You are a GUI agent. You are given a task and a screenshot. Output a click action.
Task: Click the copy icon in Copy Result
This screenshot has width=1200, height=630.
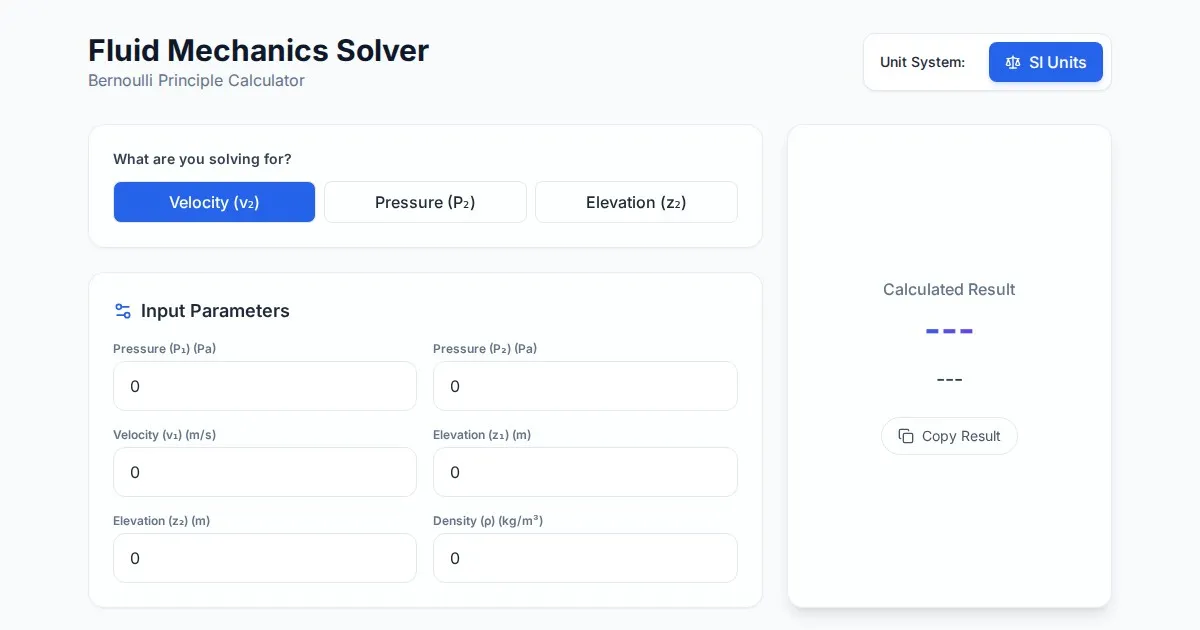click(x=906, y=436)
